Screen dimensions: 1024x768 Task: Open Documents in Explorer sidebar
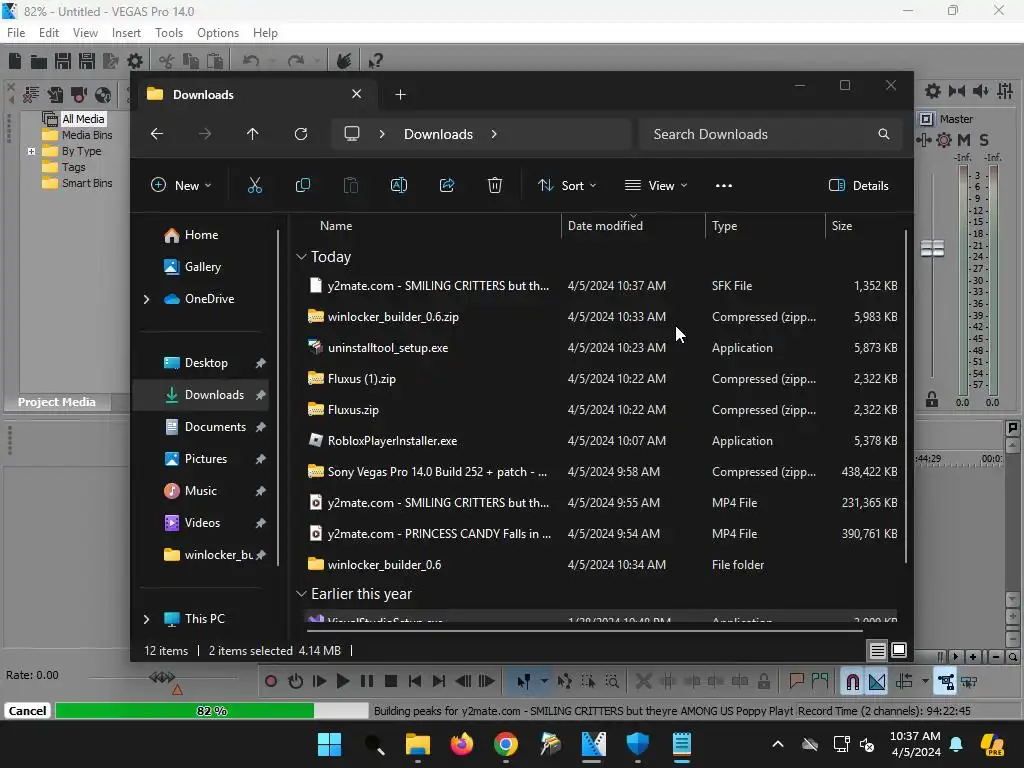pos(204,427)
